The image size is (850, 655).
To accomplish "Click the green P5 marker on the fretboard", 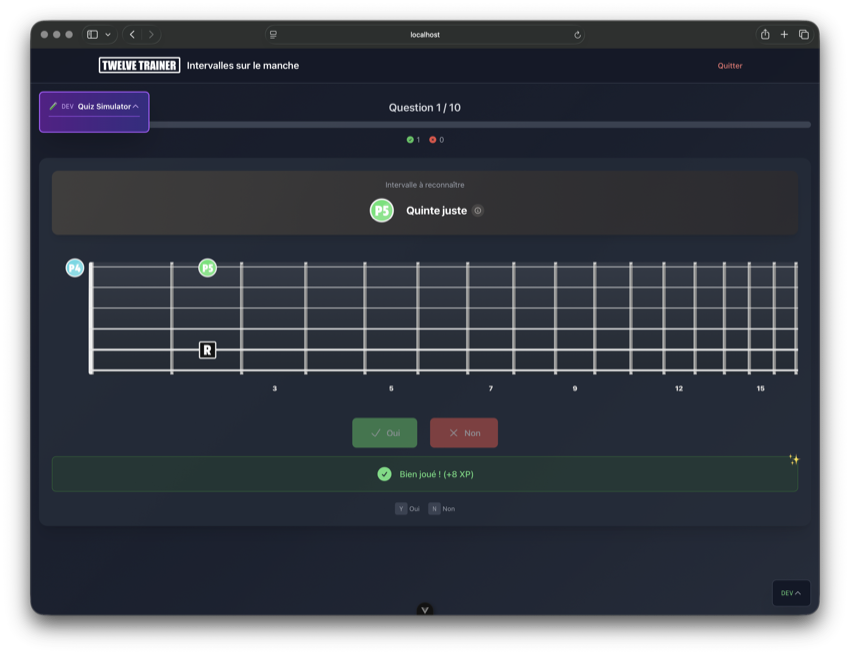I will pyautogui.click(x=207, y=268).
